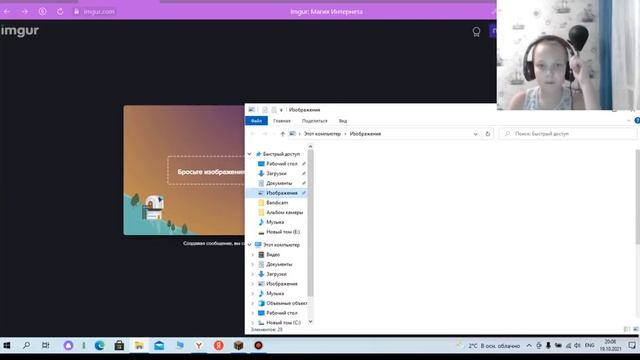Open imgur notifications trophy icon
Image resolution: width=640 pixels, height=360 pixels.
[x=476, y=32]
